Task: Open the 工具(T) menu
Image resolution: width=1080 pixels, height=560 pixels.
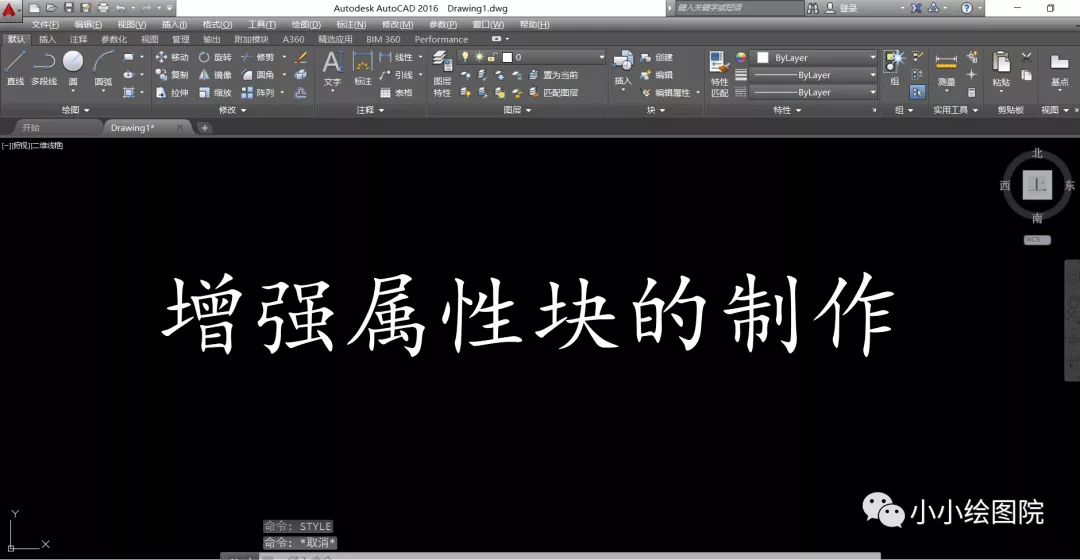Action: point(262,25)
